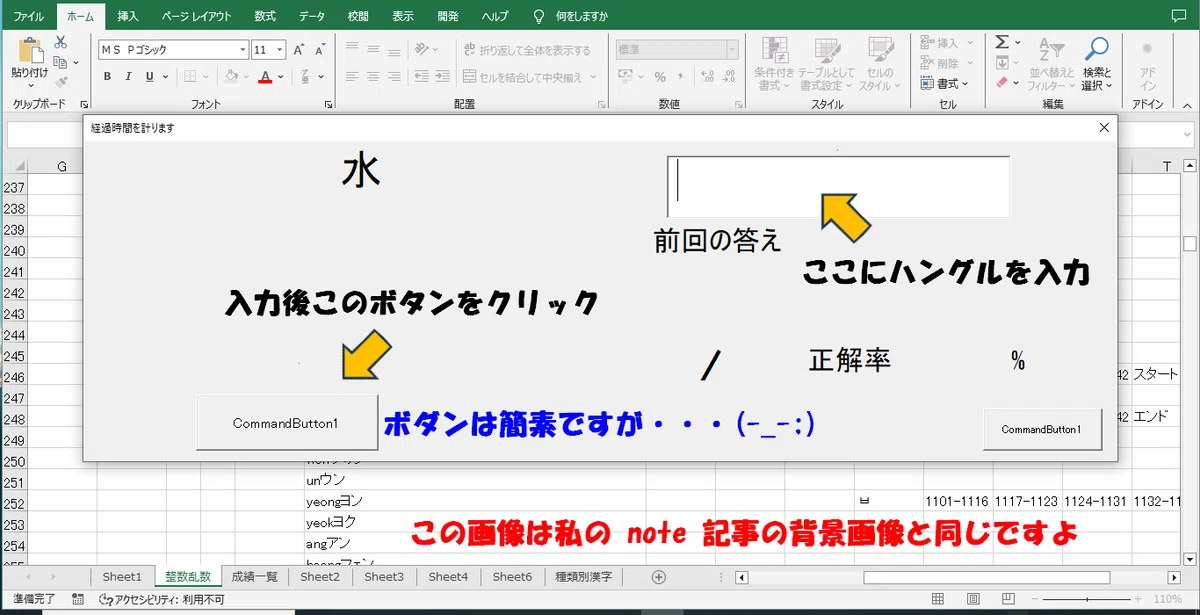This screenshot has width=1200, height=615.
Task: Open the 書式 format menu in cells group
Action: (944, 83)
